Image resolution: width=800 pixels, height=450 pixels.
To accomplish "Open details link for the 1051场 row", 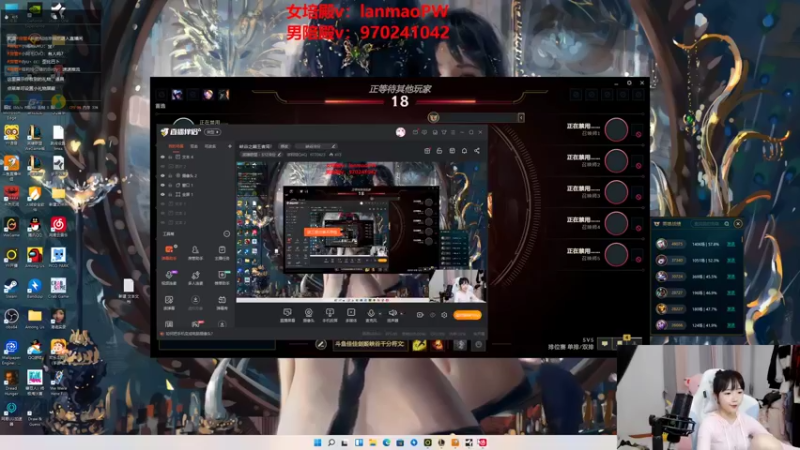I will (731, 260).
